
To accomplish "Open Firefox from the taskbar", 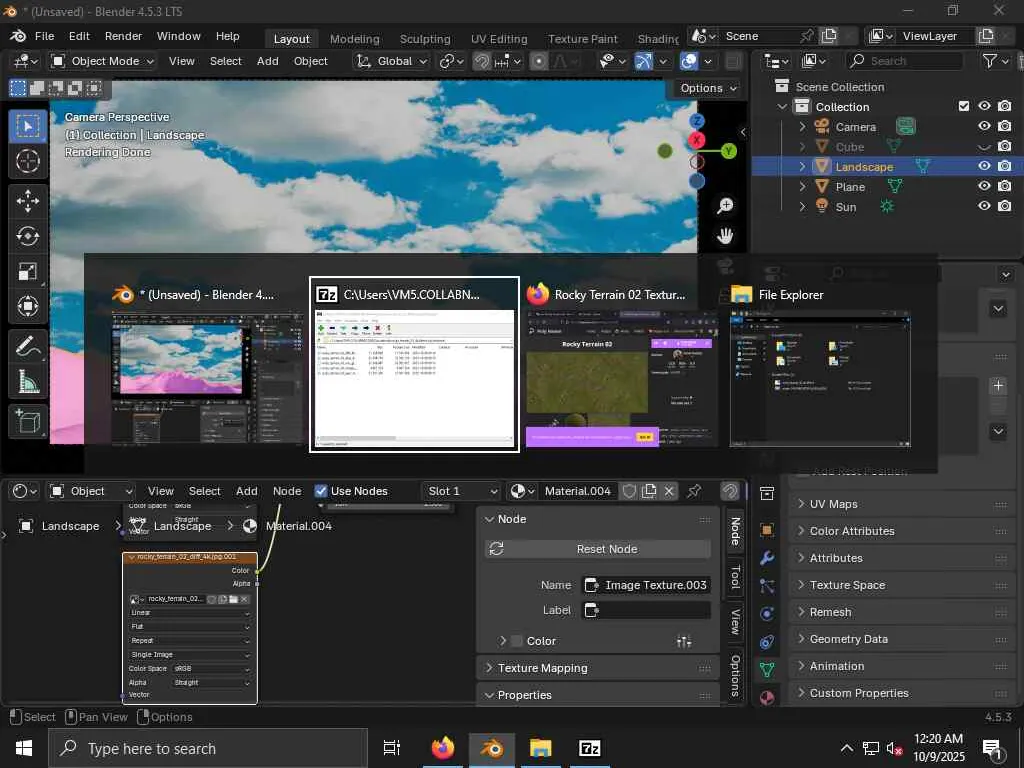I will pyautogui.click(x=442, y=748).
